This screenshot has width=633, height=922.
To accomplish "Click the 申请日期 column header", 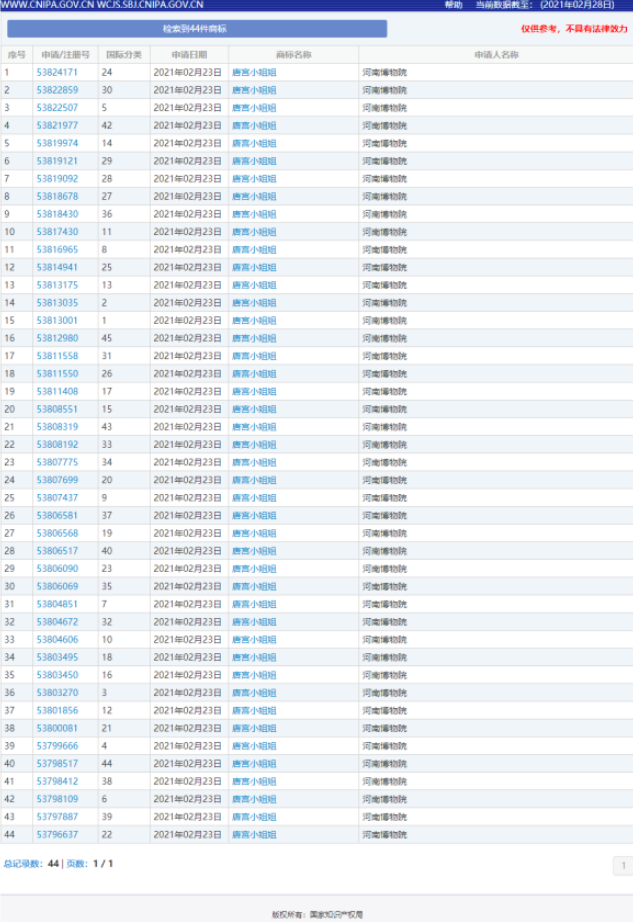I will click(189, 54).
